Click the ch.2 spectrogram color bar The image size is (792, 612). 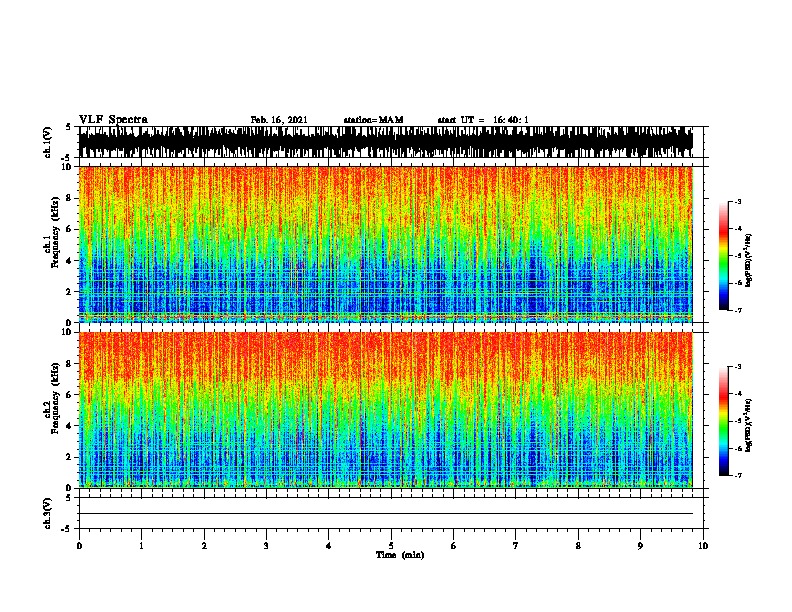point(724,421)
